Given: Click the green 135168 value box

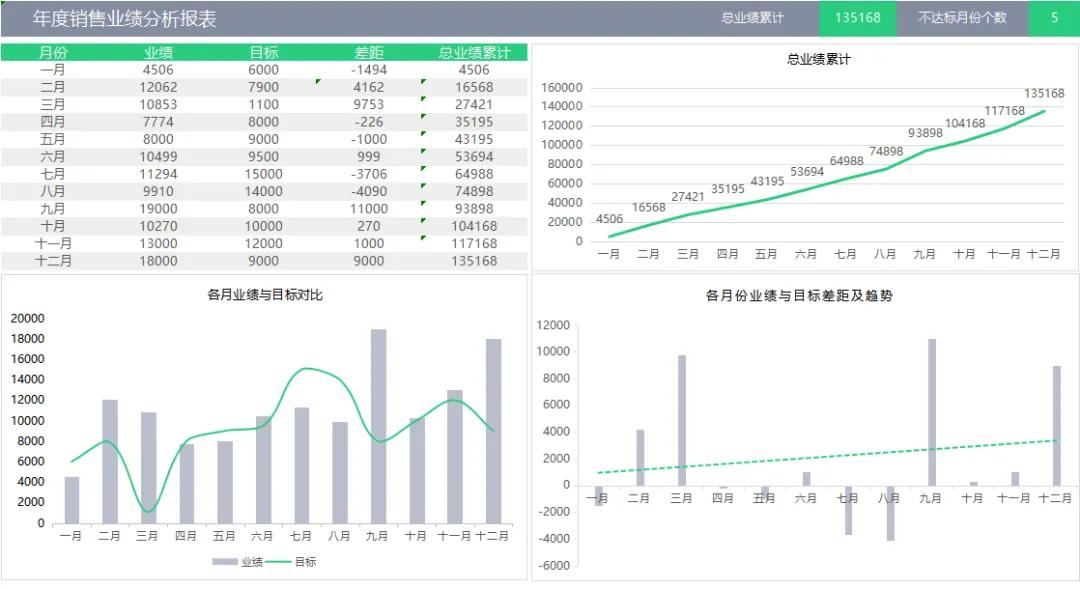Looking at the screenshot, I should [x=858, y=17].
